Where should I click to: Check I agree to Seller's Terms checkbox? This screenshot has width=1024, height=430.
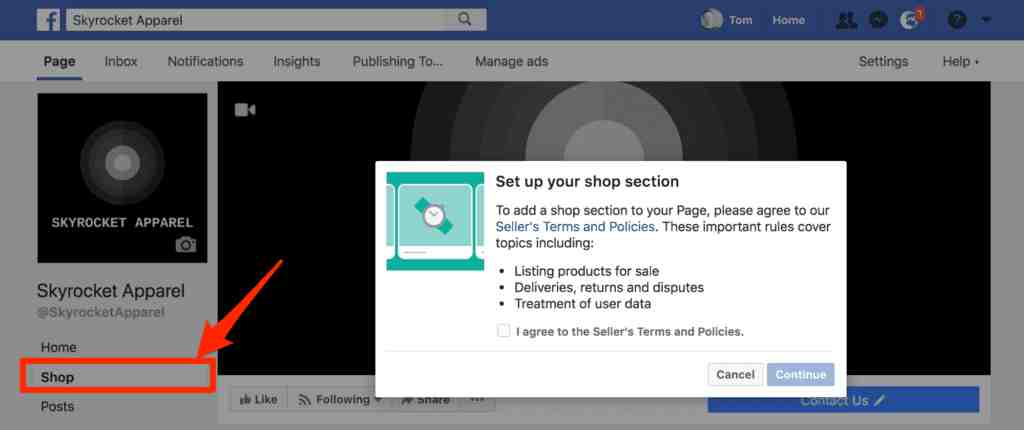click(x=504, y=331)
